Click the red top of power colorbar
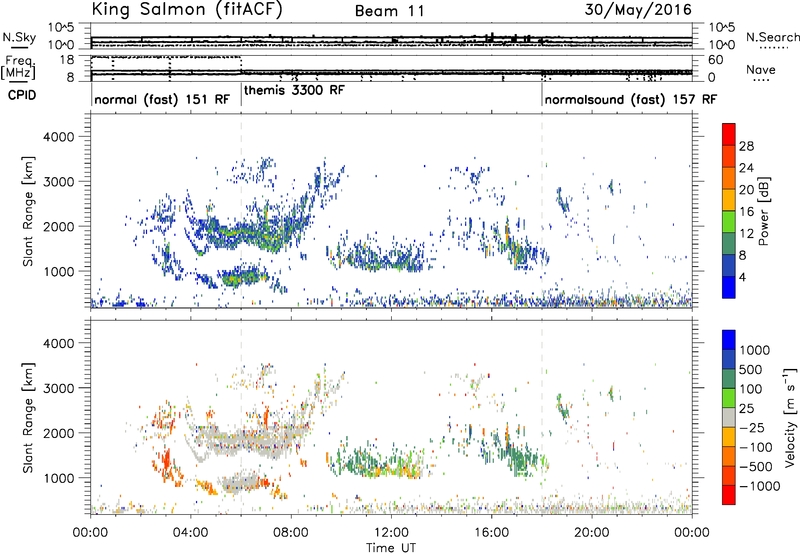Screen dimensions: 800x554 pyautogui.click(x=729, y=134)
